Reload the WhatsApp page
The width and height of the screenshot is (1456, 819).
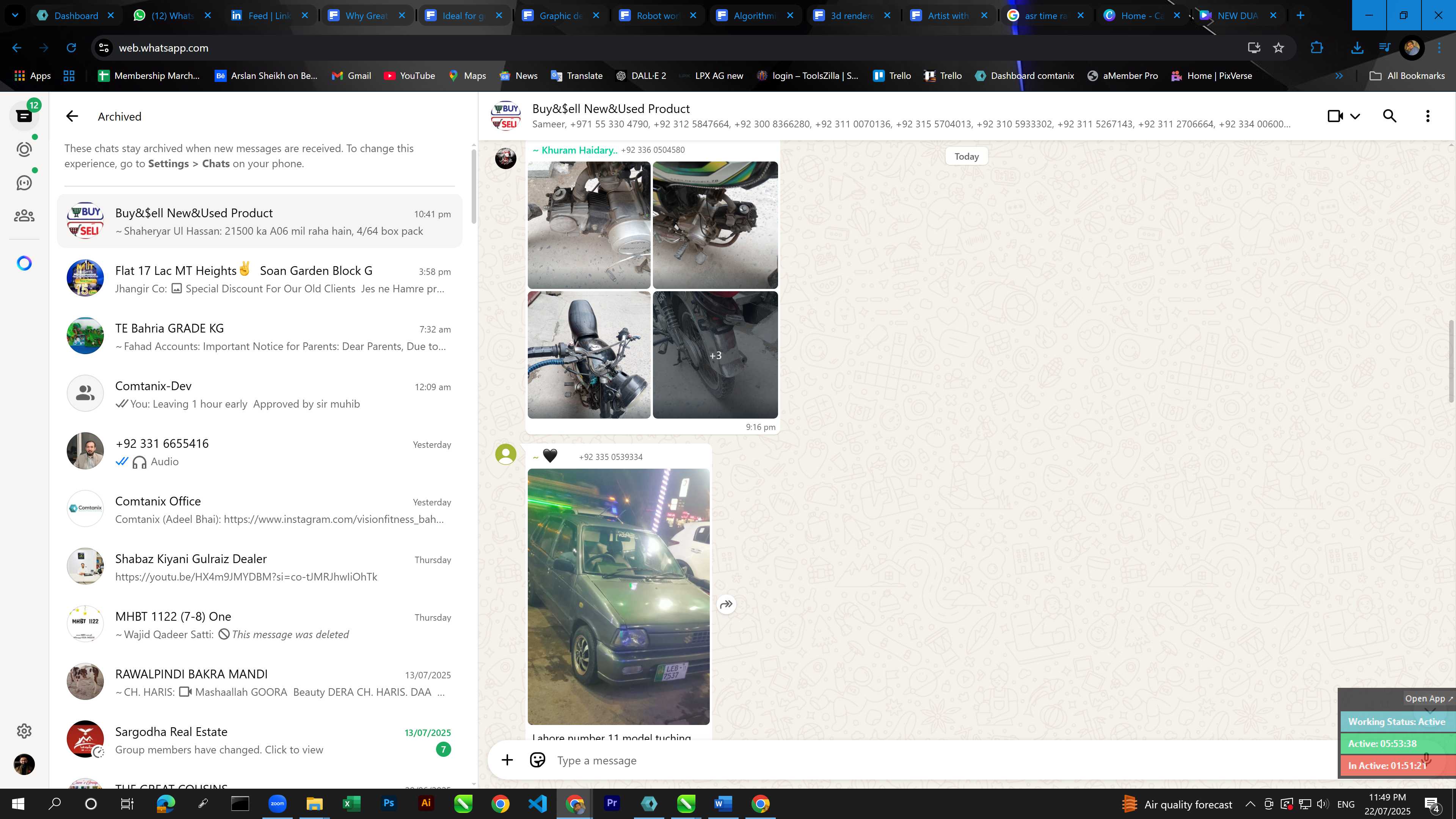pos(71,48)
